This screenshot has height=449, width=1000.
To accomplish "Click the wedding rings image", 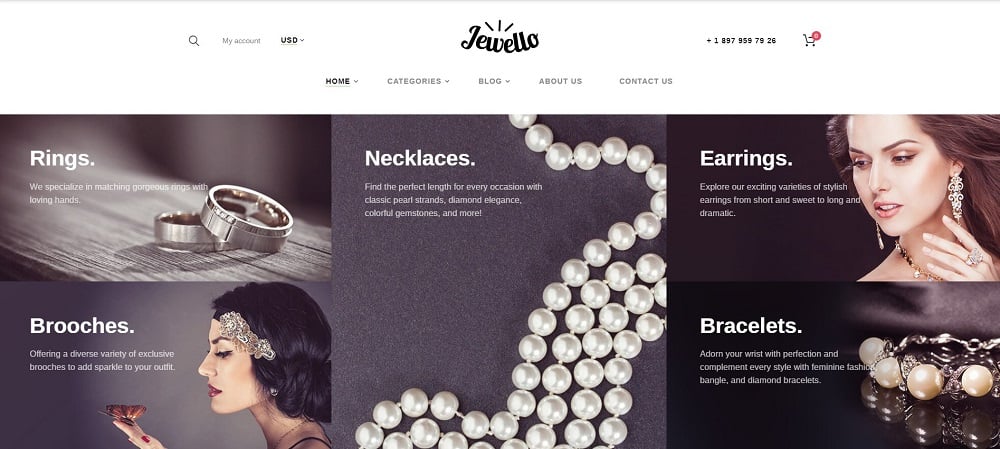I will point(223,219).
